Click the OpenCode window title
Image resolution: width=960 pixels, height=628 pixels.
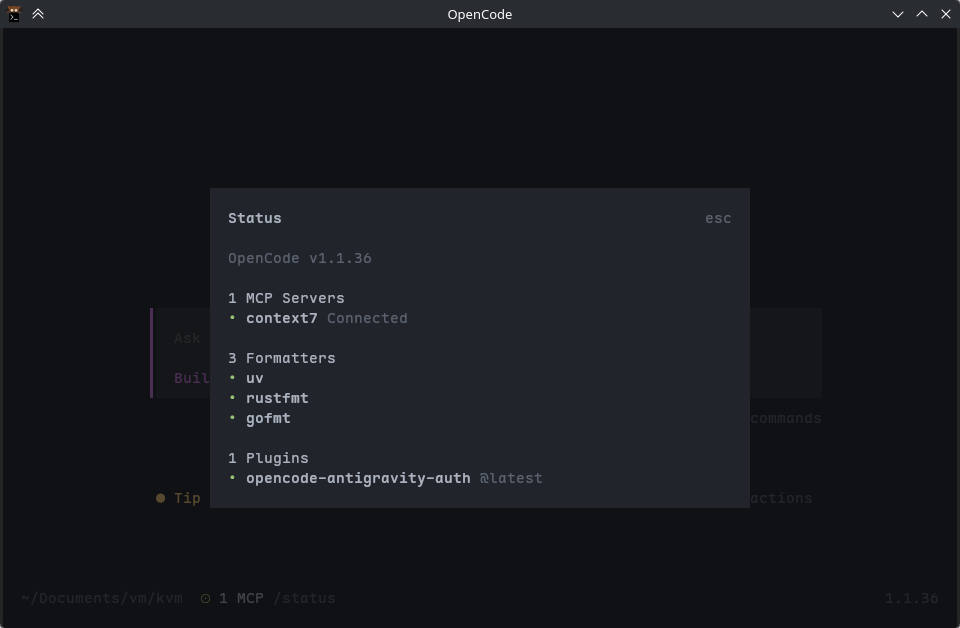479,14
